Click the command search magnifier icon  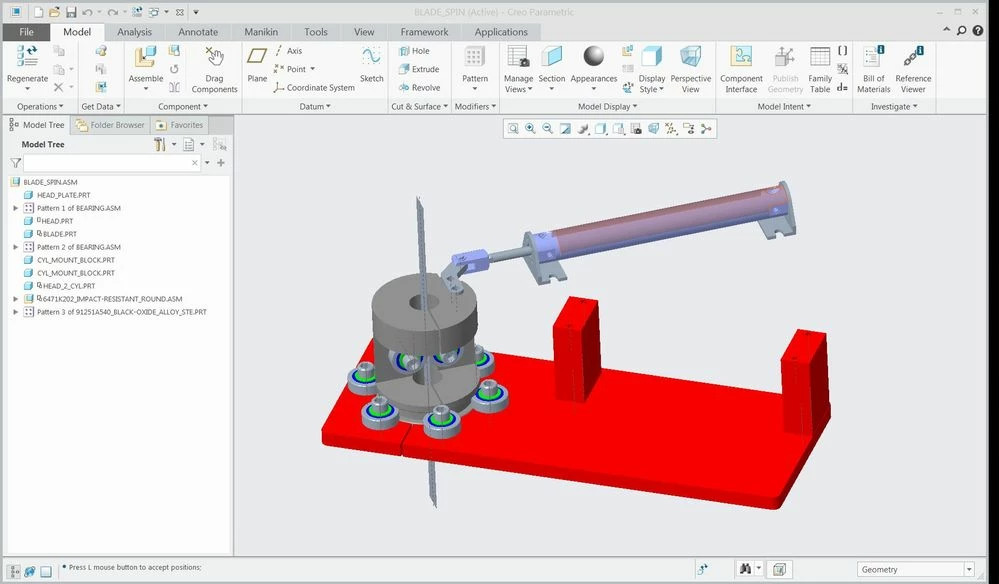click(x=961, y=31)
